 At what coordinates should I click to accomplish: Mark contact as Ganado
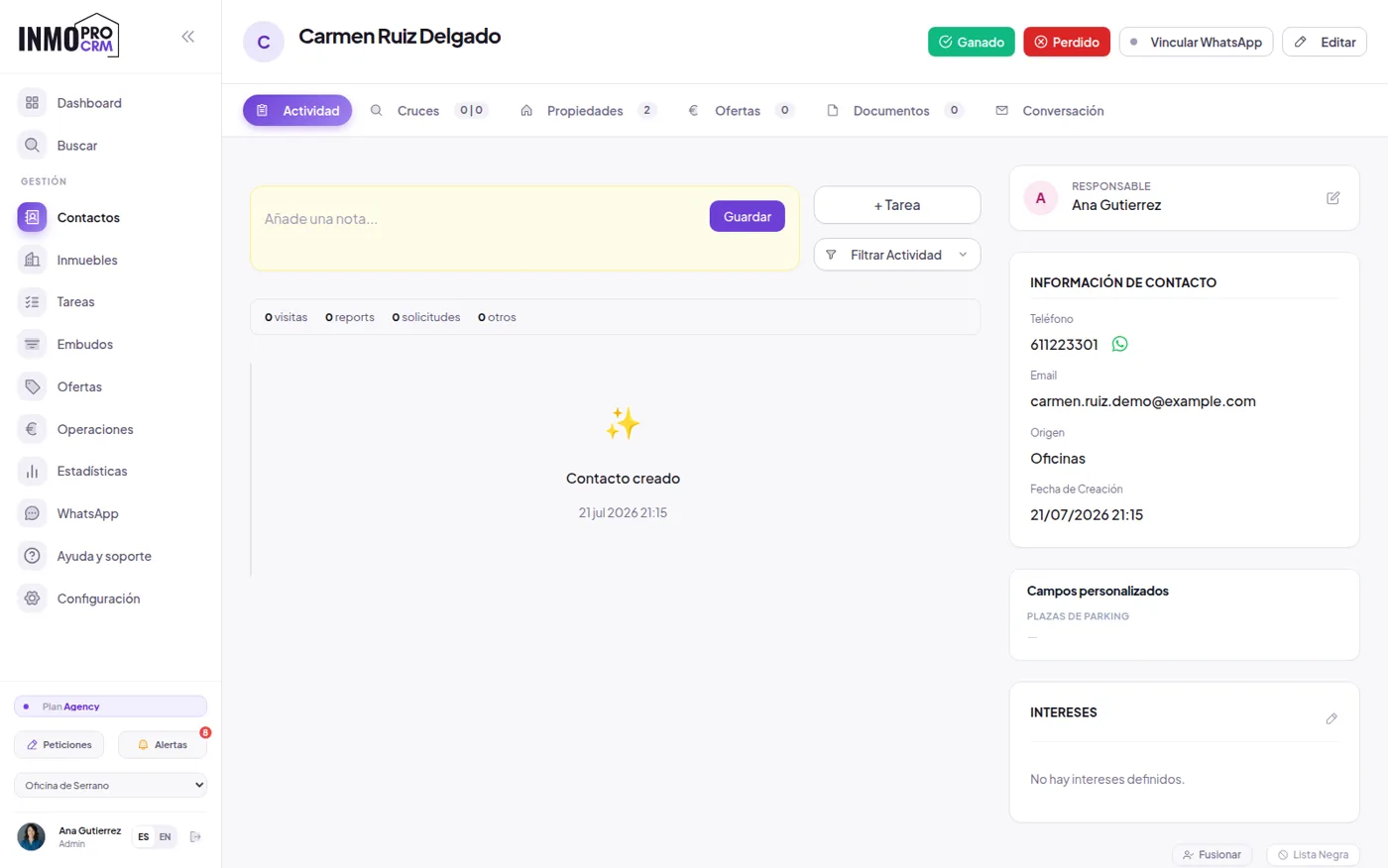pos(972,42)
